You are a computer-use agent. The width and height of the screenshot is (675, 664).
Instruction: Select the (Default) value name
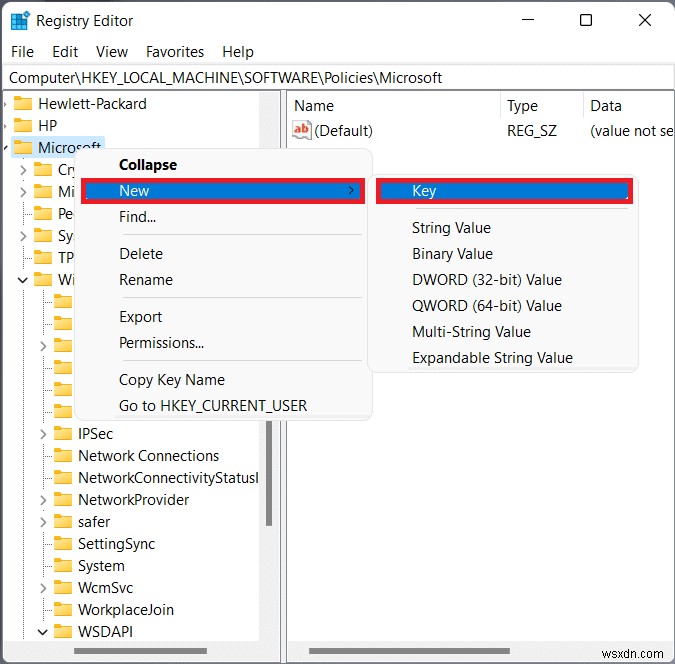pos(343,130)
